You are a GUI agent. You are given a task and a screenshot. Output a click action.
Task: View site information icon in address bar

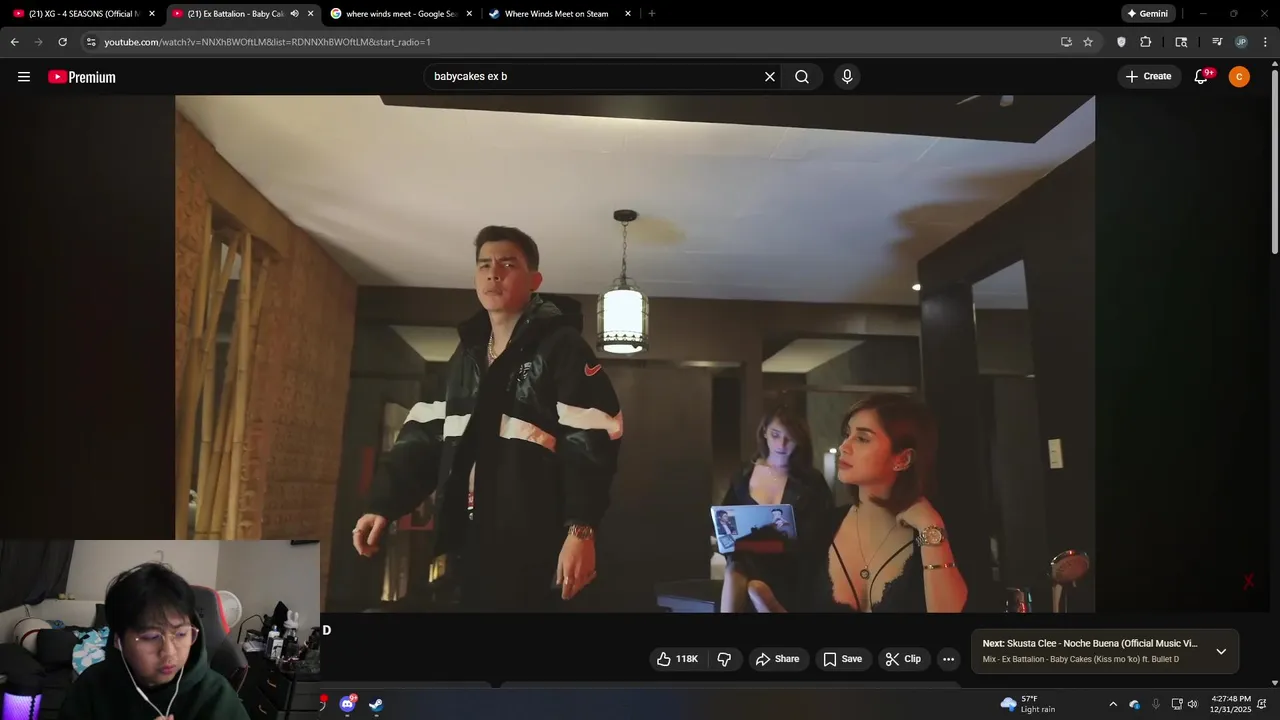point(91,42)
